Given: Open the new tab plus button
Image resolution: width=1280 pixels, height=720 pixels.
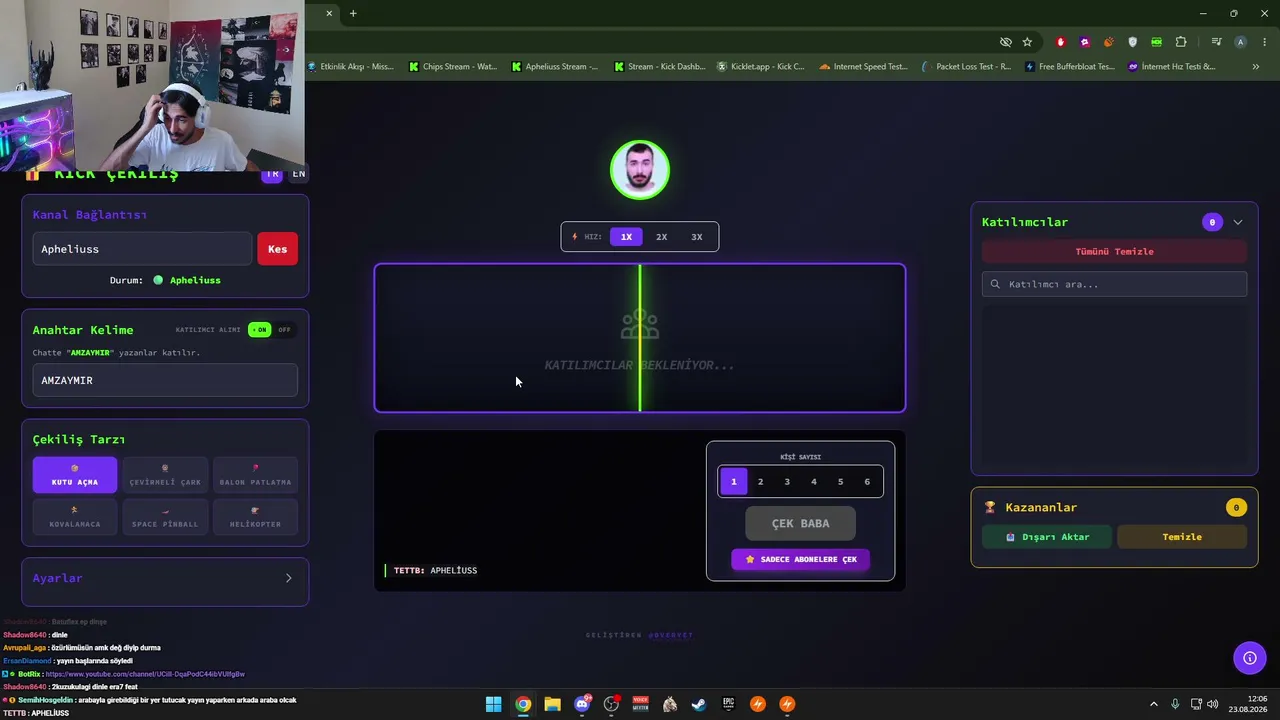Looking at the screenshot, I should pyautogui.click(x=353, y=13).
